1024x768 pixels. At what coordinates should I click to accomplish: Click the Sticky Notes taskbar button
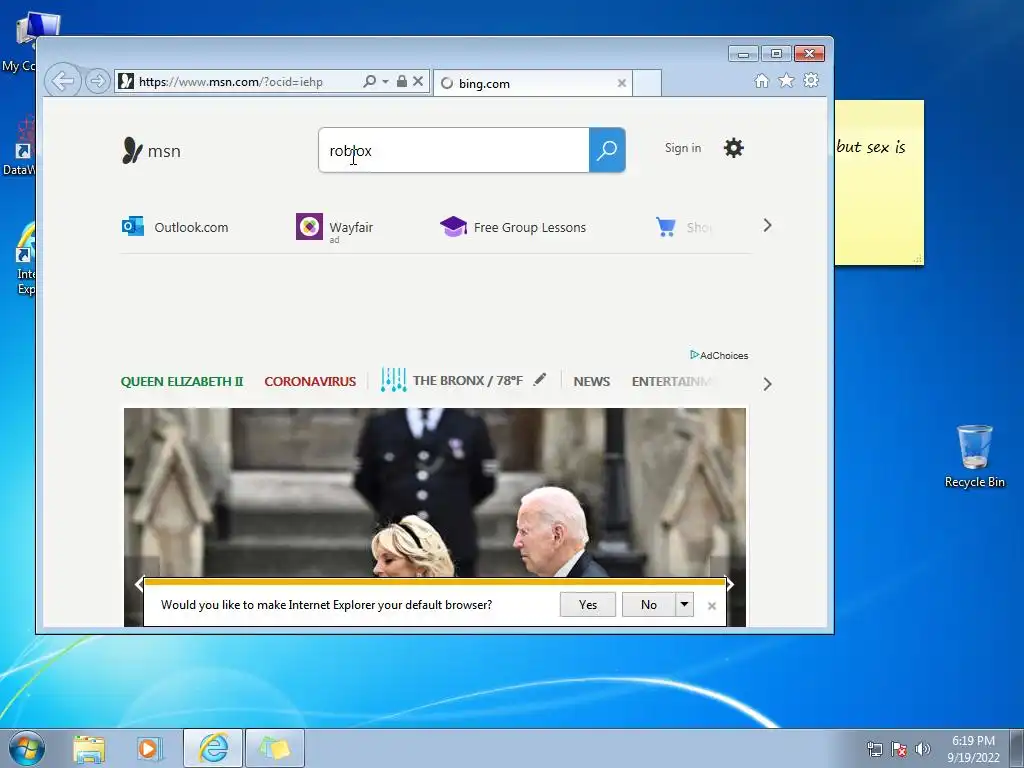(275, 748)
